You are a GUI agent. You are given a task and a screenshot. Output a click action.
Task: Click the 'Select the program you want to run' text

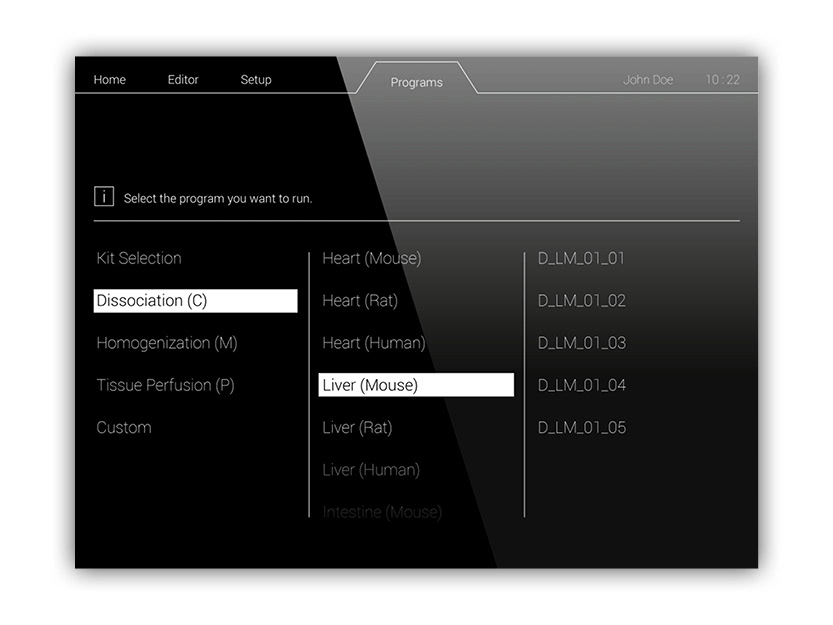[x=218, y=198]
